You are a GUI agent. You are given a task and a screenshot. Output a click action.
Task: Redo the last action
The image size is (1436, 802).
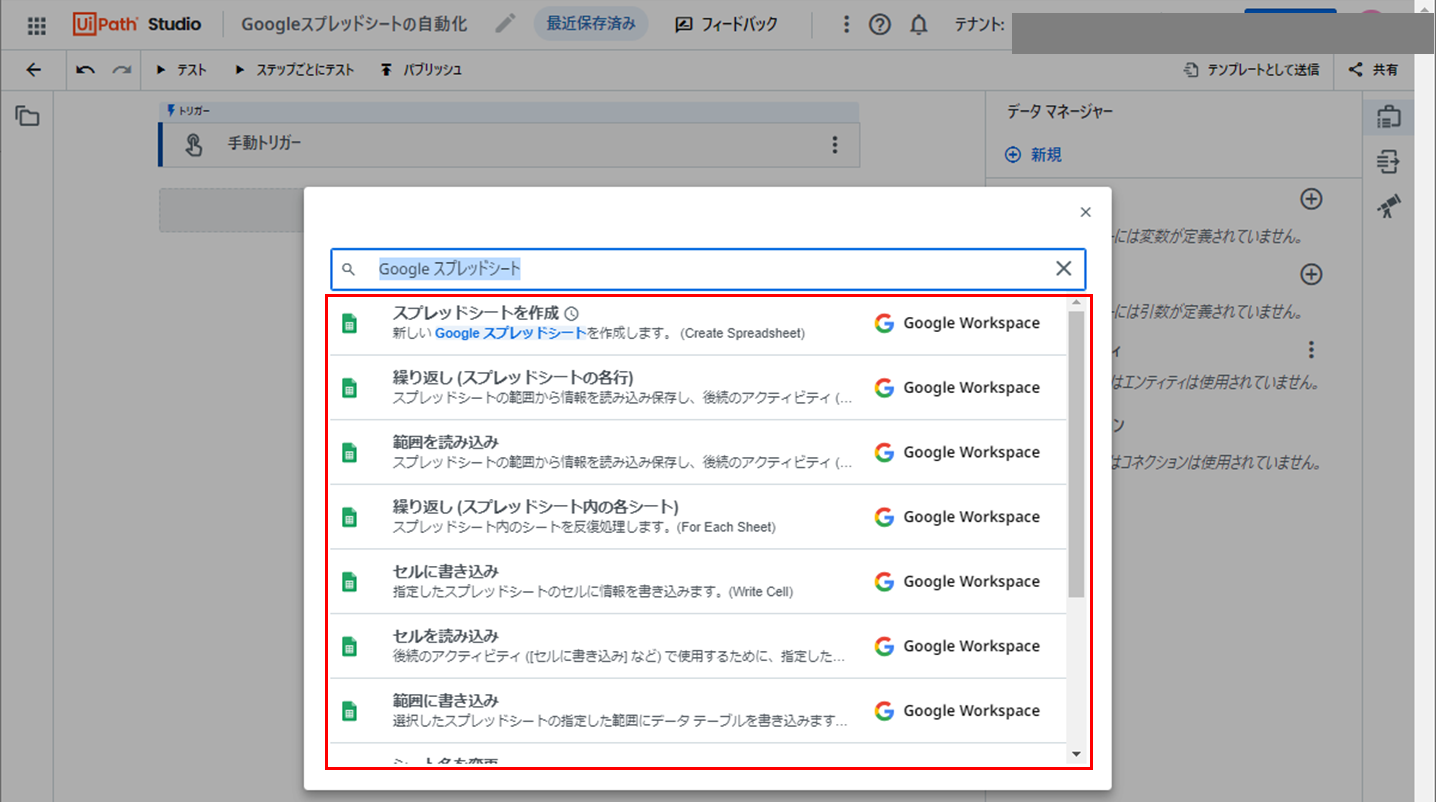tap(121, 70)
